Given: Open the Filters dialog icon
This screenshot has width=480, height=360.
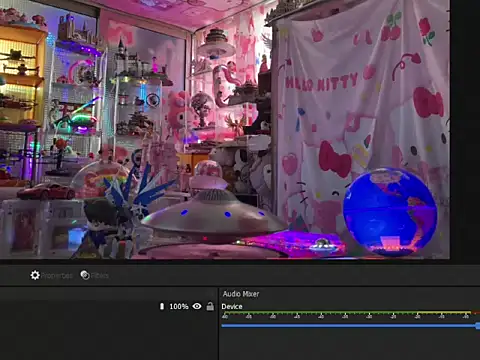Looking at the screenshot, I should click(x=85, y=275).
